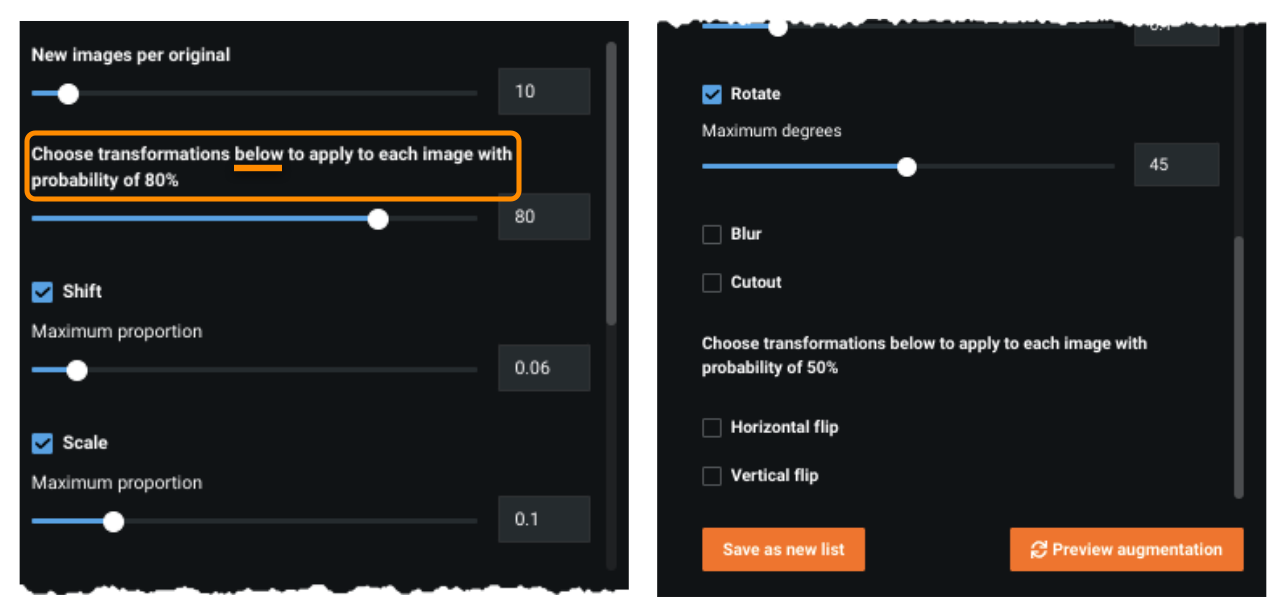Turn on the Cutout transformation
The height and width of the screenshot is (616, 1286).
pos(712,283)
